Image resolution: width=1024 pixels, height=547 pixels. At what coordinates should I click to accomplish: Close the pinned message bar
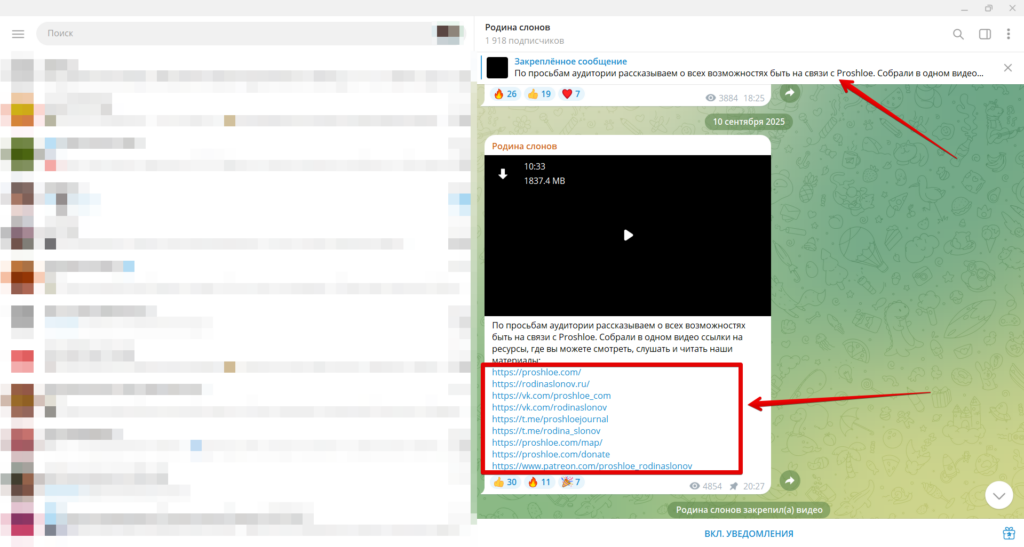[x=1008, y=68]
